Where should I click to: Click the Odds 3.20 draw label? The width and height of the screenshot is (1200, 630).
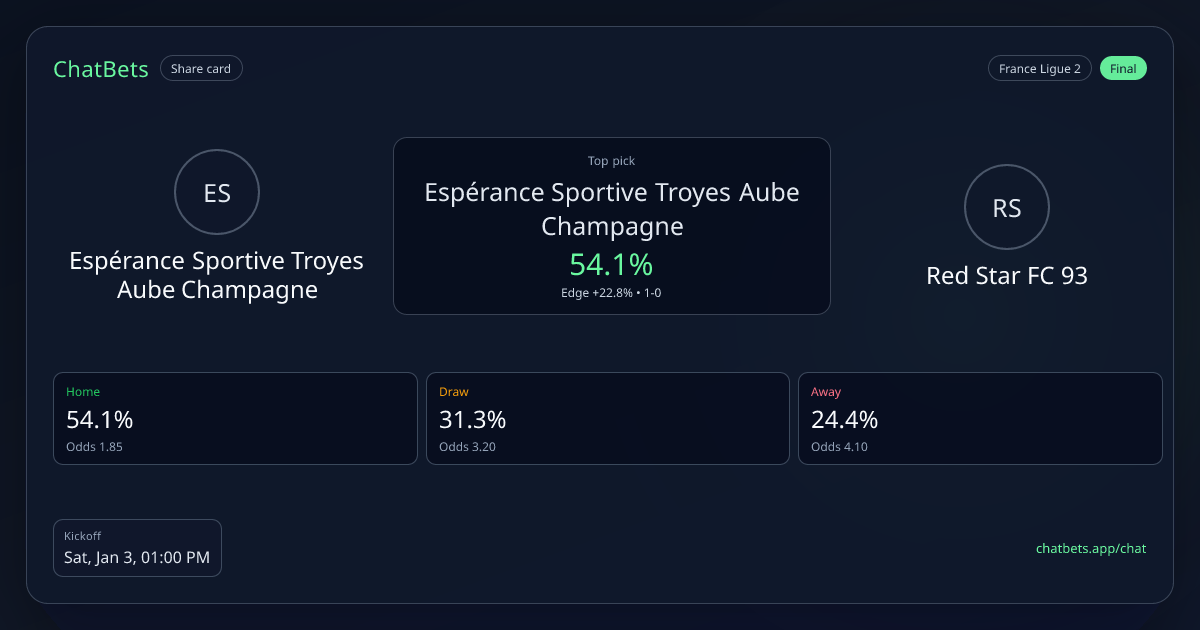[467, 447]
